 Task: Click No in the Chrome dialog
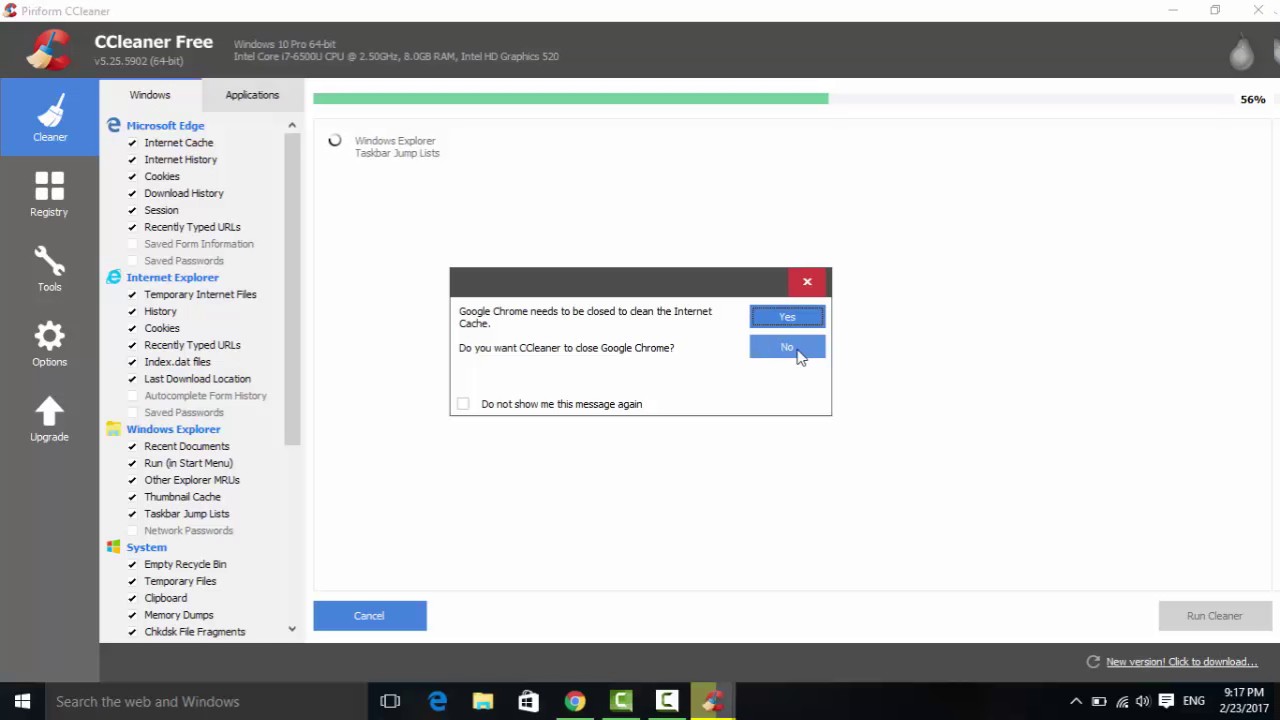tap(787, 347)
